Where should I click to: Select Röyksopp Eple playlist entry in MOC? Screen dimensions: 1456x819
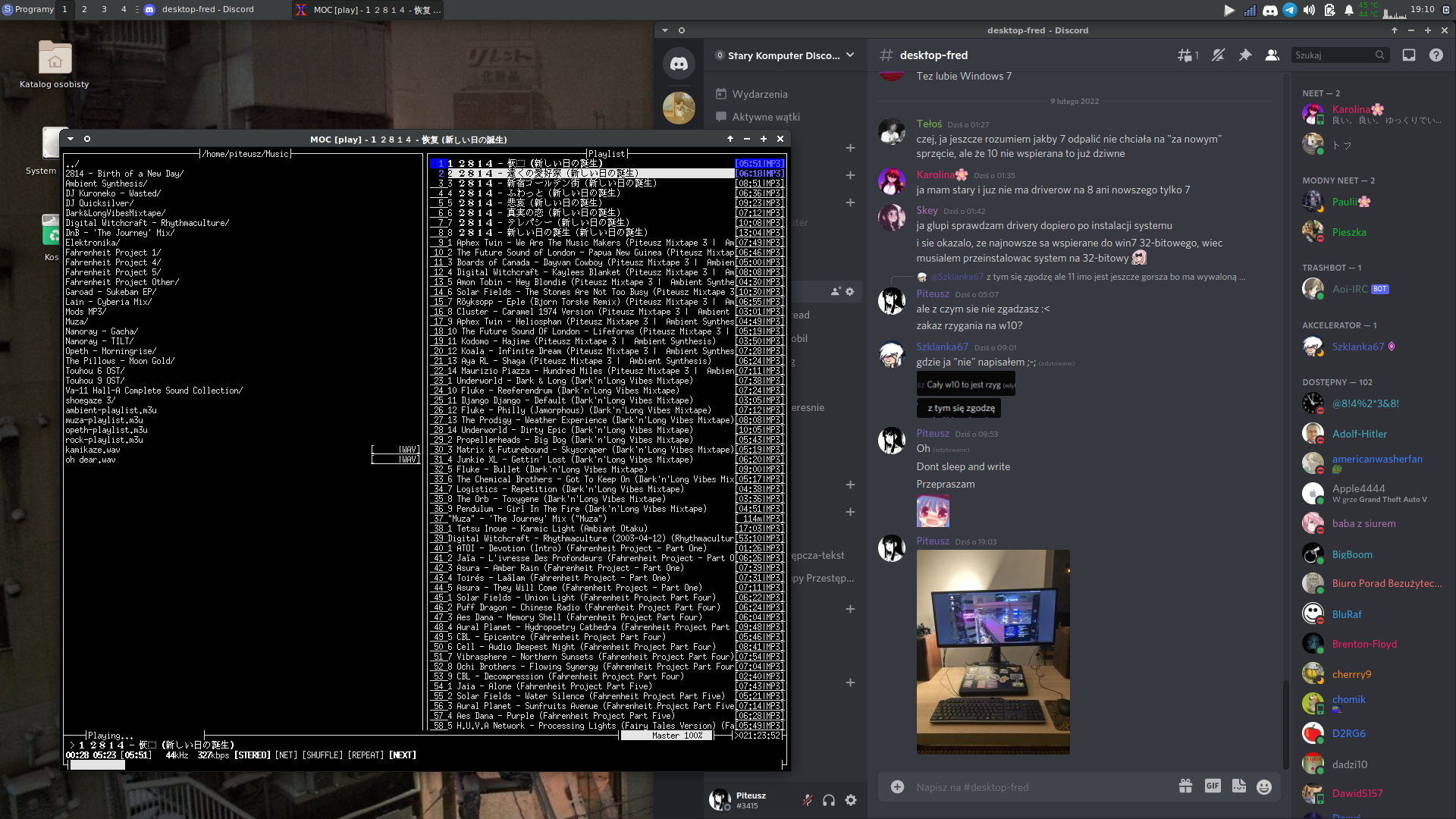click(x=607, y=302)
